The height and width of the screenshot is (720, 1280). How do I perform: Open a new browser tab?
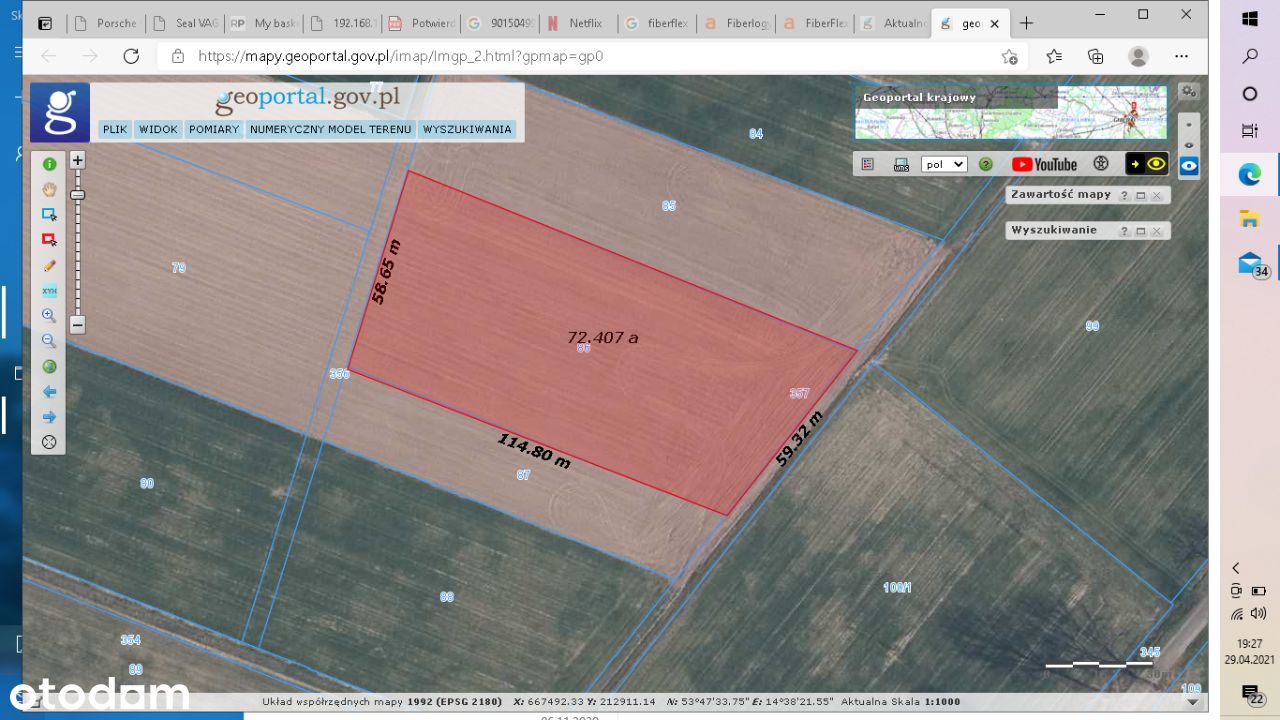click(1026, 23)
